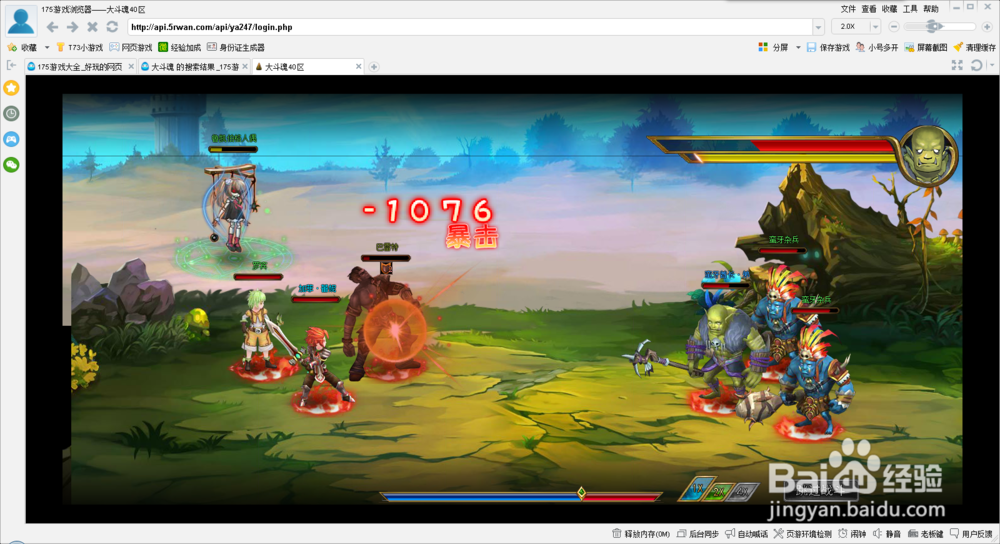1000x544 pixels.
Task: Open 用户反馈 user feedback
Action: pyautogui.click(x=971, y=534)
